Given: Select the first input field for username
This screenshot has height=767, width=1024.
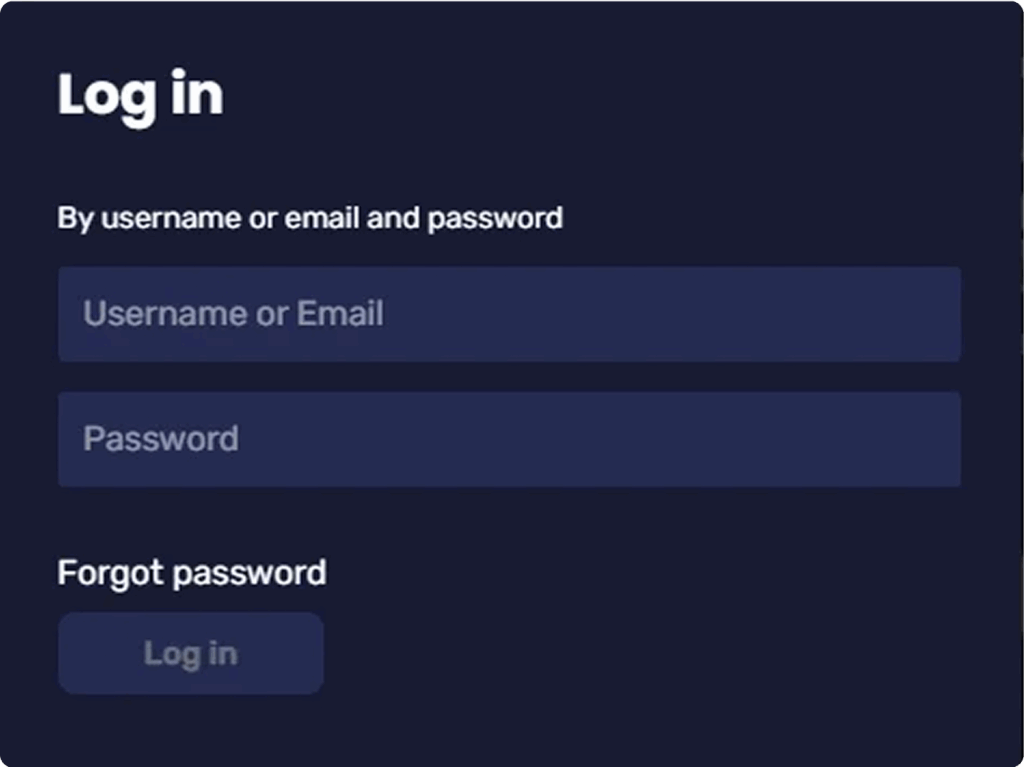Looking at the screenshot, I should tap(509, 314).
